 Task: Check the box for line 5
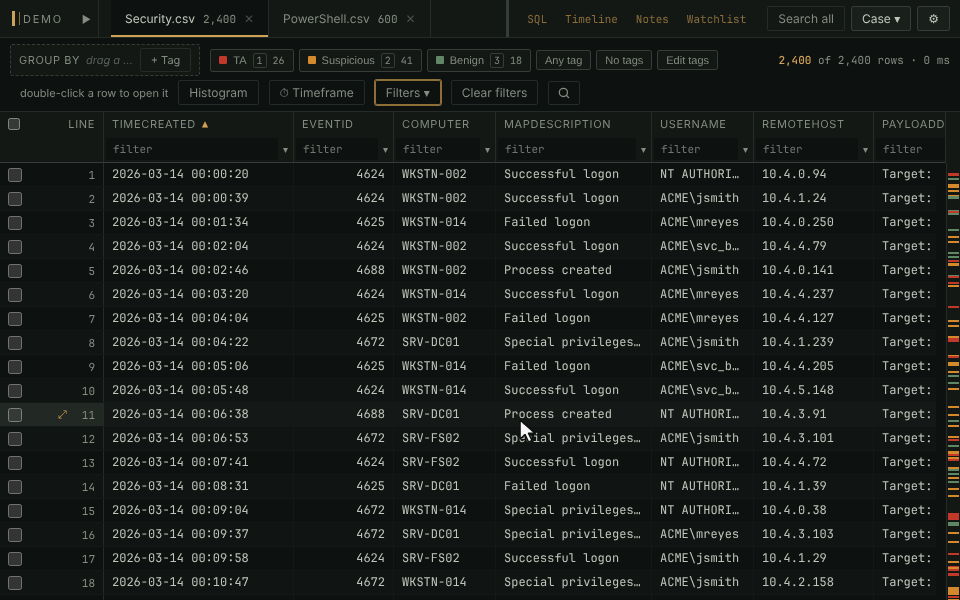[15, 271]
